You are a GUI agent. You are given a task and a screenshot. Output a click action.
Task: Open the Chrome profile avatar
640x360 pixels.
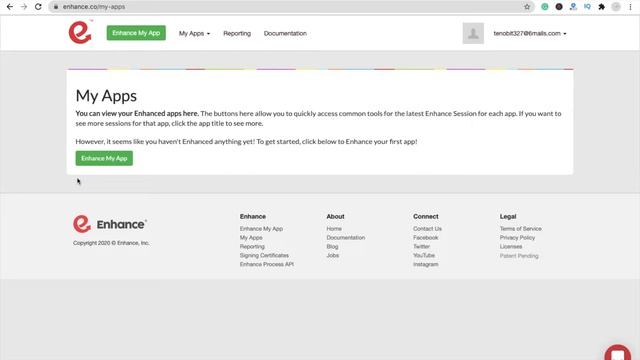pyautogui.click(x=616, y=7)
